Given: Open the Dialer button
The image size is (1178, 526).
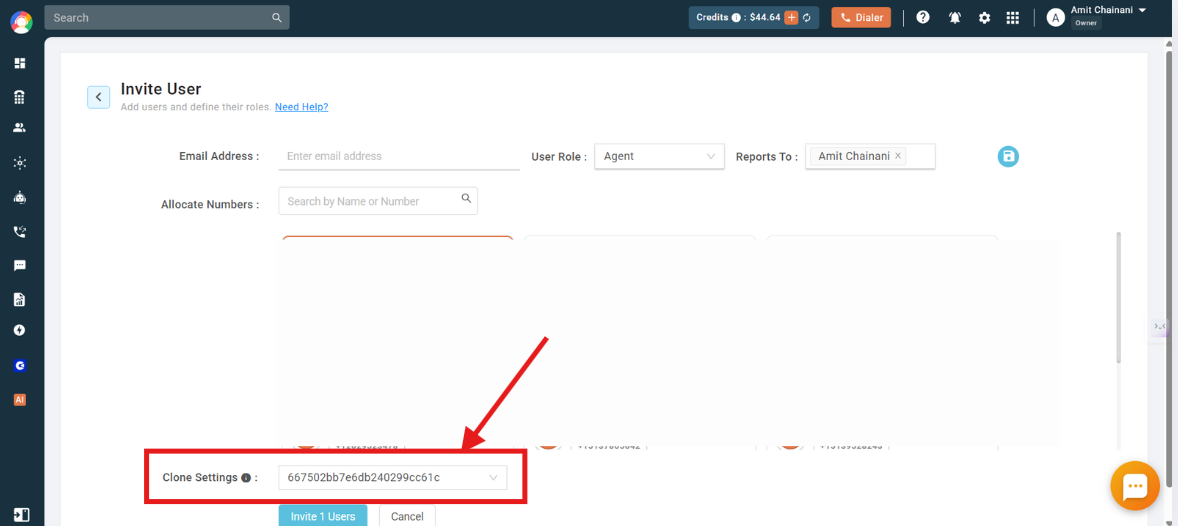Looking at the screenshot, I should [x=861, y=17].
